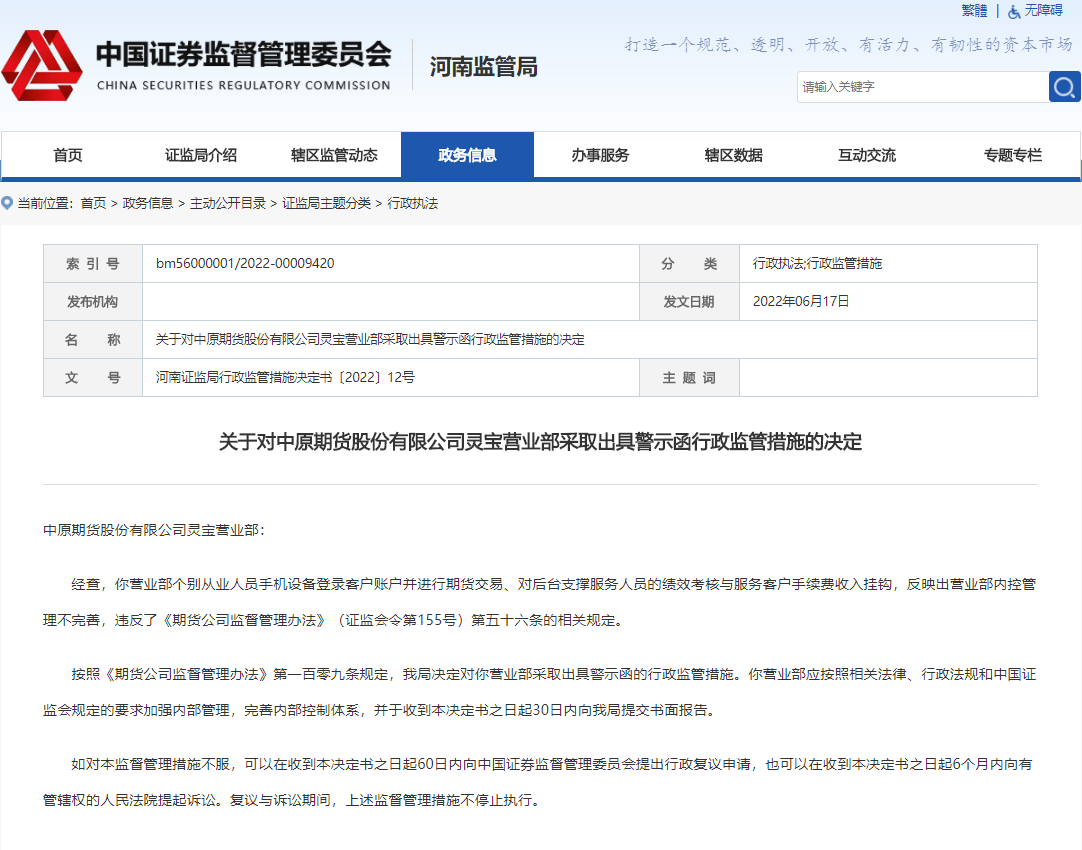Click the large article heading title
Viewport: 1082px width, 850px height.
click(x=540, y=442)
